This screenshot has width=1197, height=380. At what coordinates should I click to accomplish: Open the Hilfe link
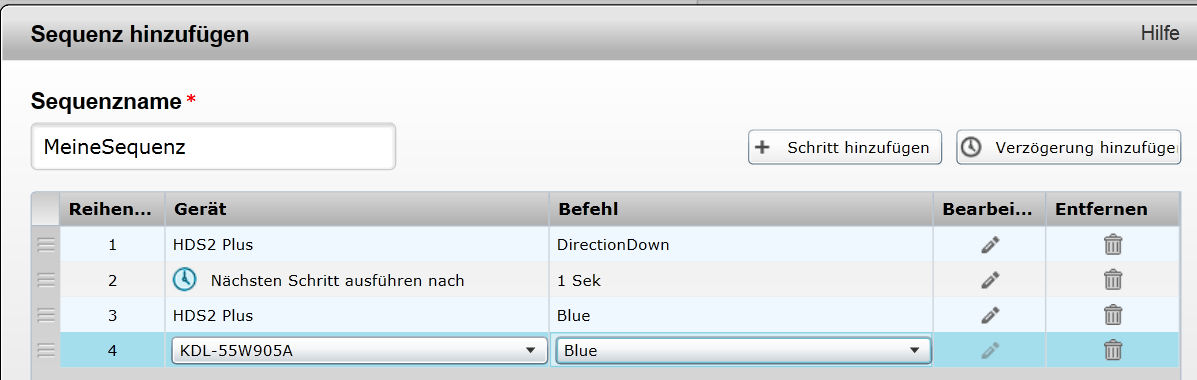tap(1160, 33)
